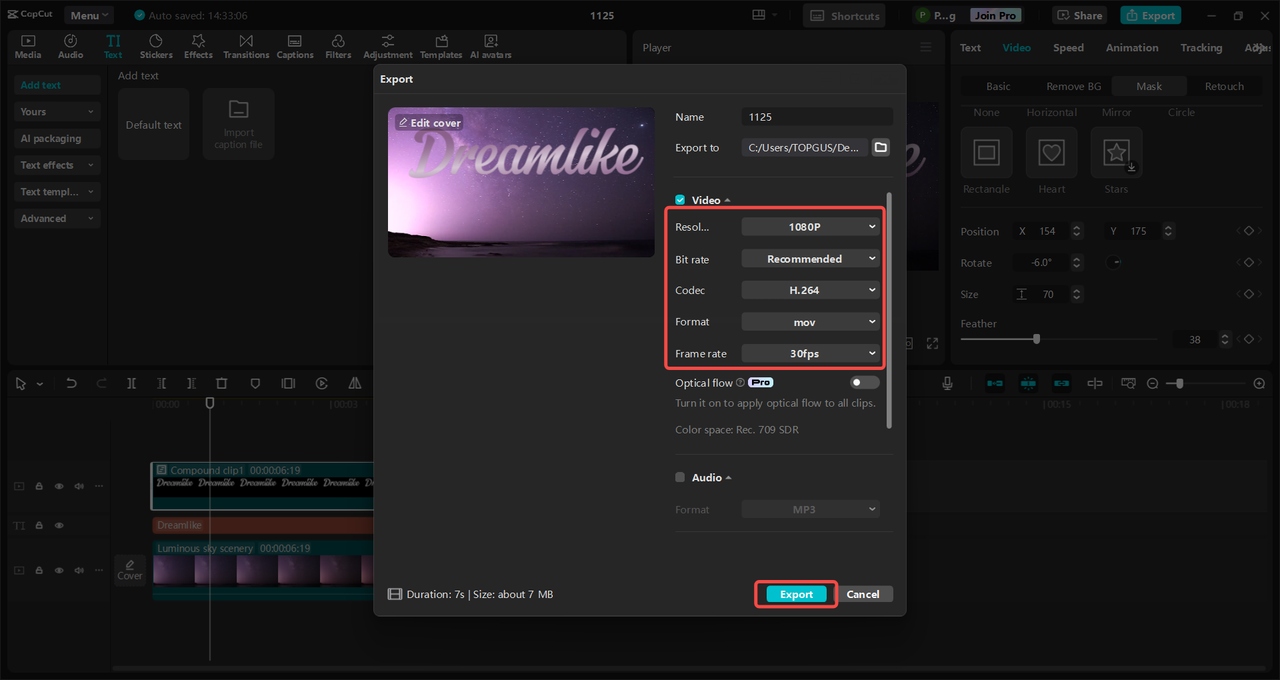1280x680 pixels.
Task: Click the Optical flow help question icon
Action: 741,382
